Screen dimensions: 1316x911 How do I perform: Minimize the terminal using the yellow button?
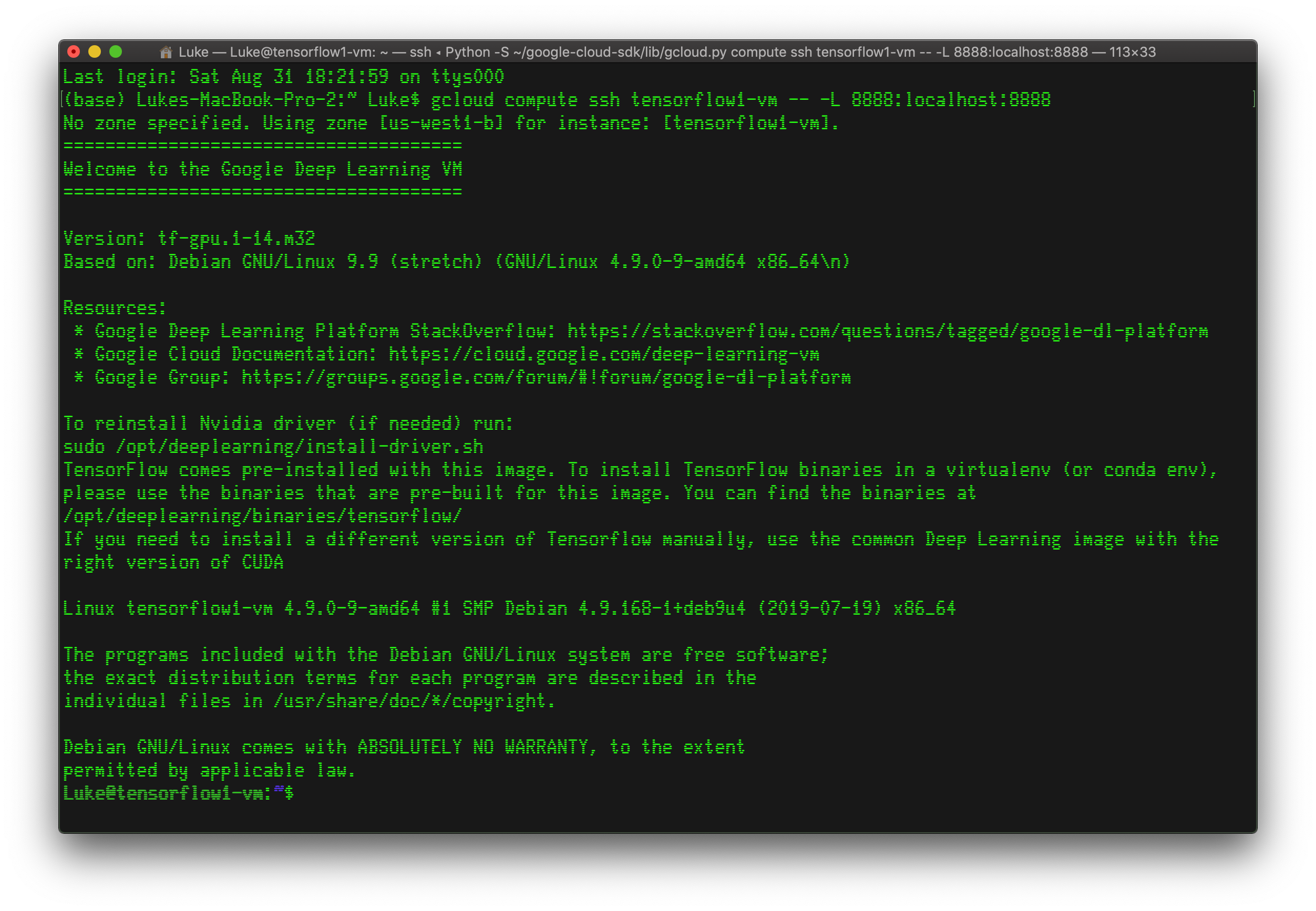point(95,52)
